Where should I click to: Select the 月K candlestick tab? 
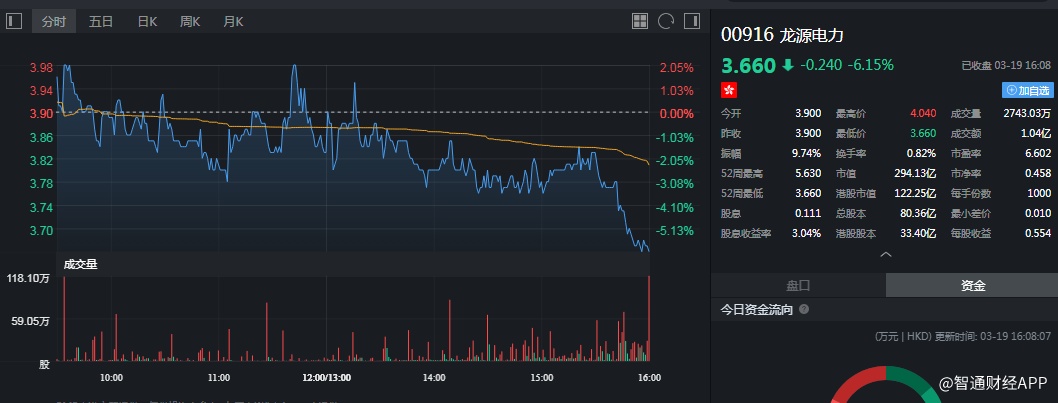coord(233,21)
